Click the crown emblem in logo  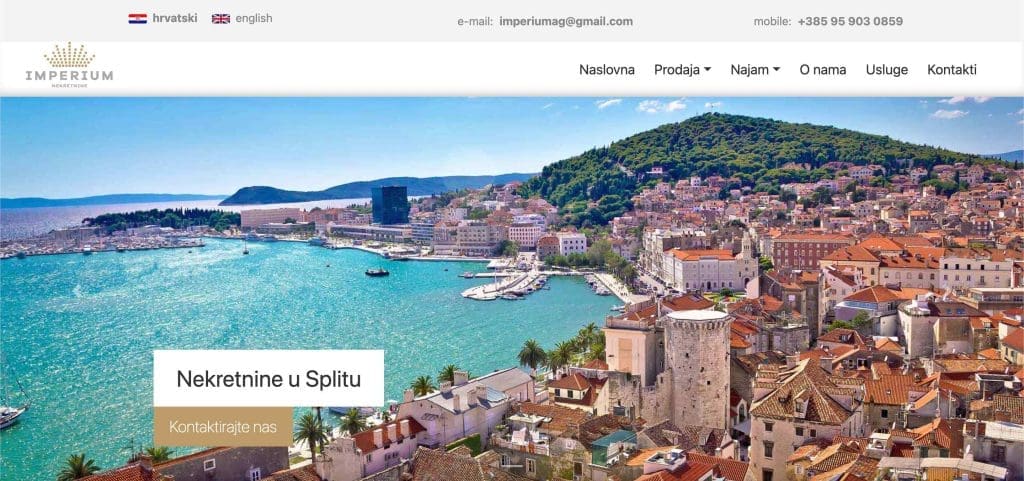[x=69, y=55]
